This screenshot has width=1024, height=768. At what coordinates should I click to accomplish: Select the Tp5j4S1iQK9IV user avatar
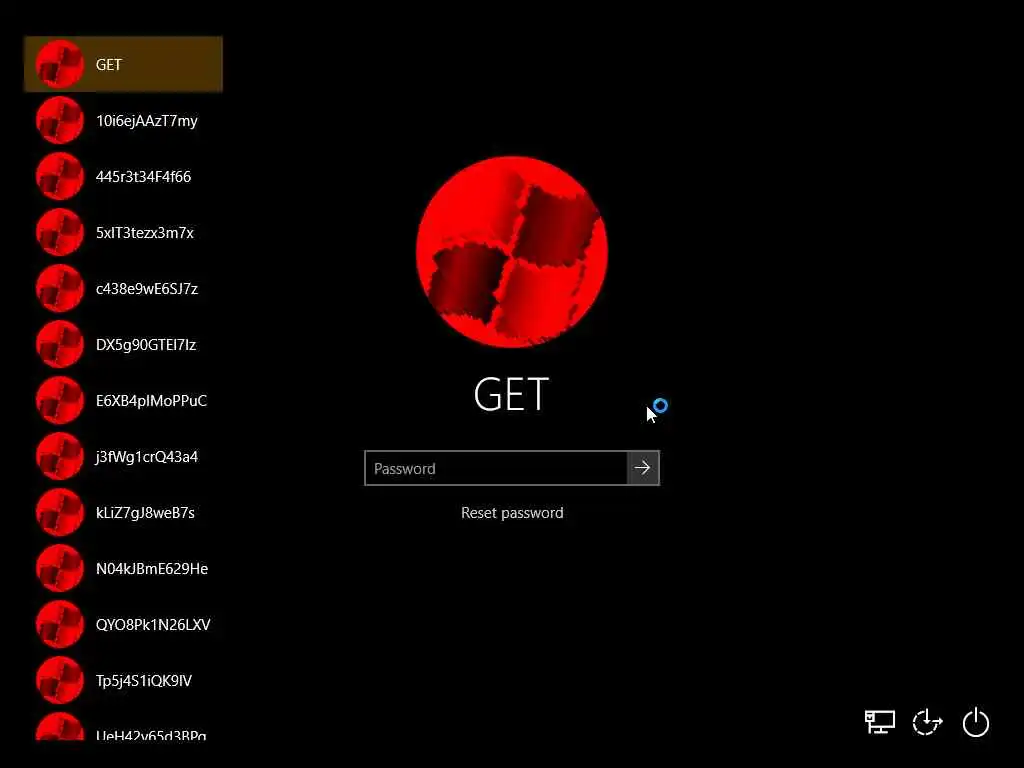point(59,680)
